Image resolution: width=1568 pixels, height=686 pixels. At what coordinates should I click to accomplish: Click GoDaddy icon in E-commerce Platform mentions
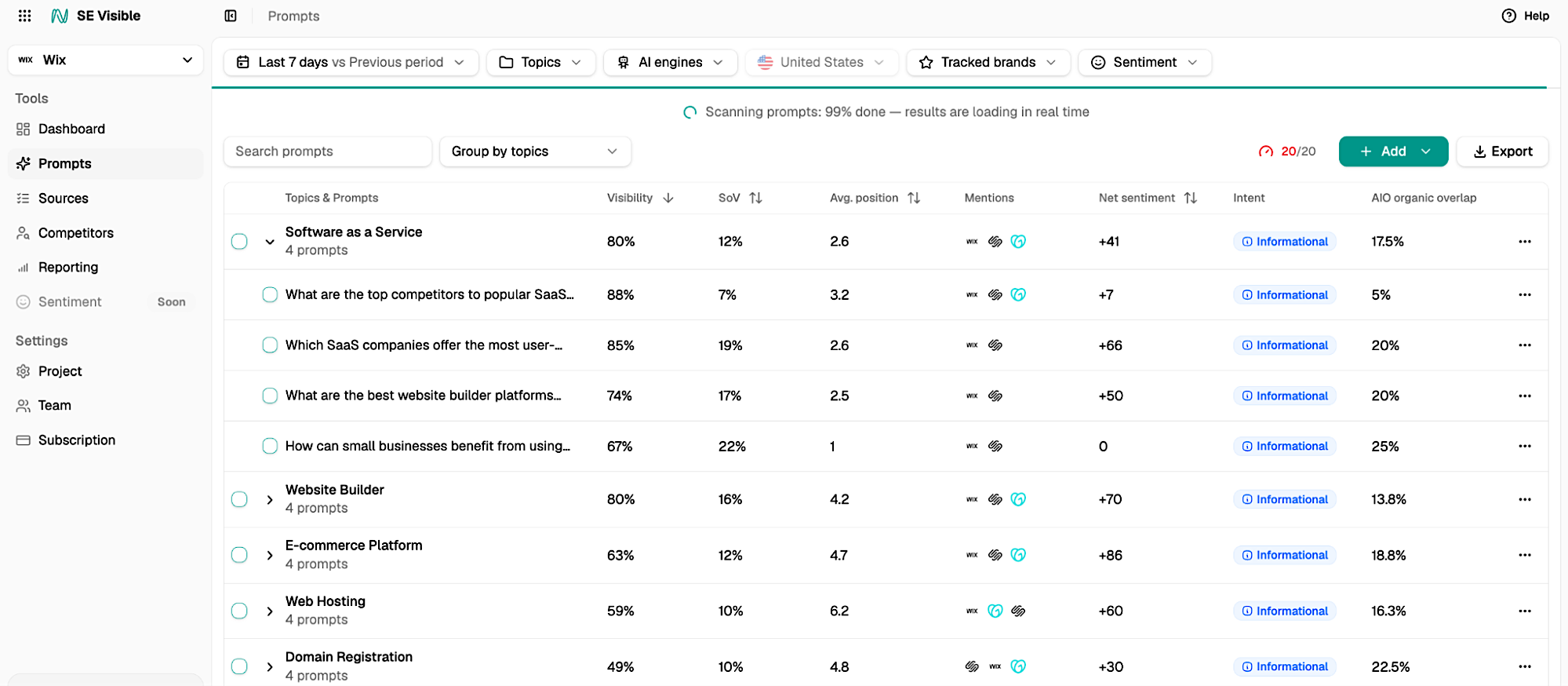pyautogui.click(x=1018, y=555)
